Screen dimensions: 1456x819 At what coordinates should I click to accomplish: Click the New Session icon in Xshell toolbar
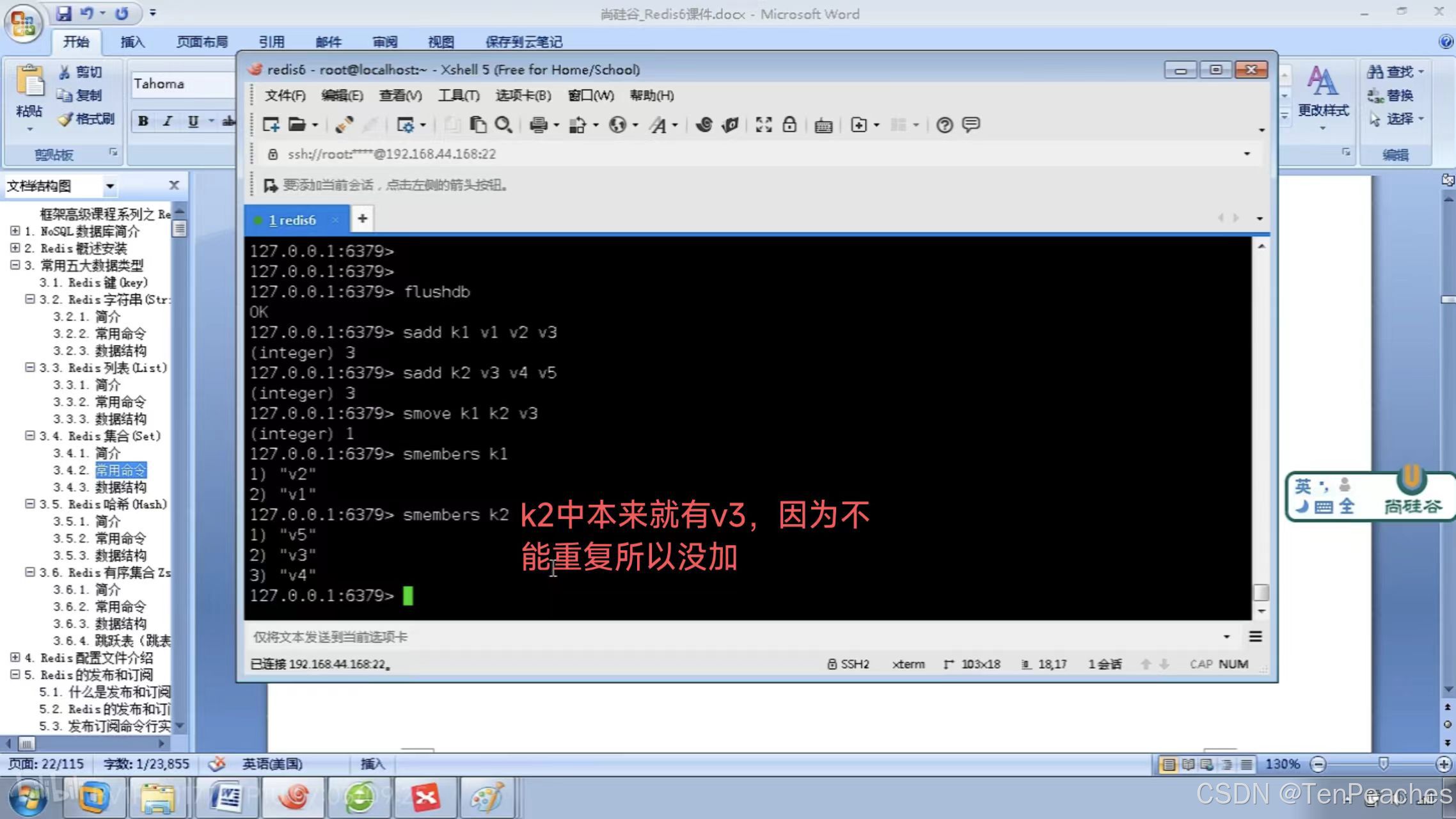(x=271, y=125)
